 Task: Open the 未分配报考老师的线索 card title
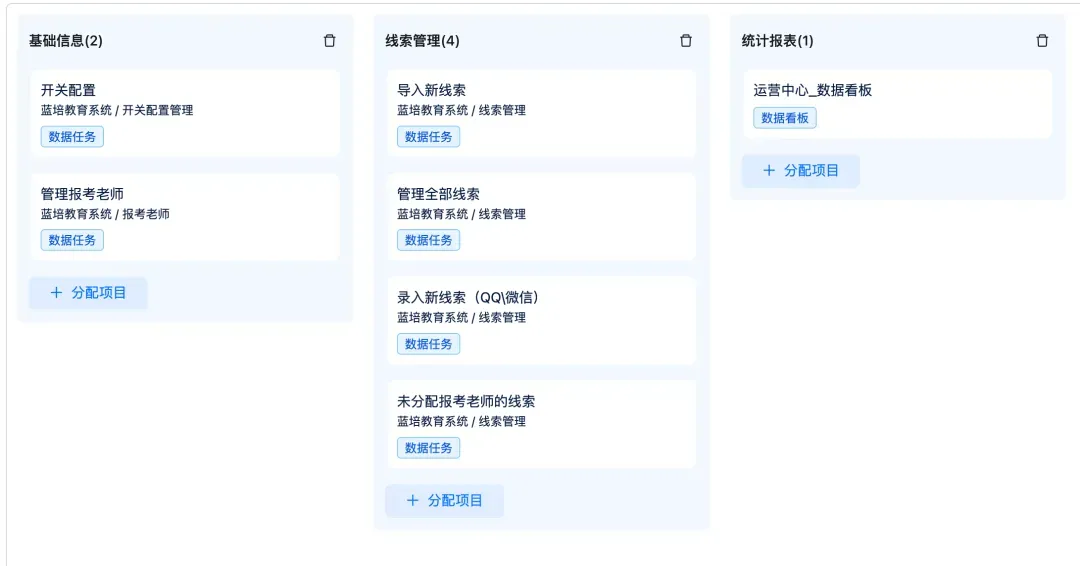(x=466, y=401)
